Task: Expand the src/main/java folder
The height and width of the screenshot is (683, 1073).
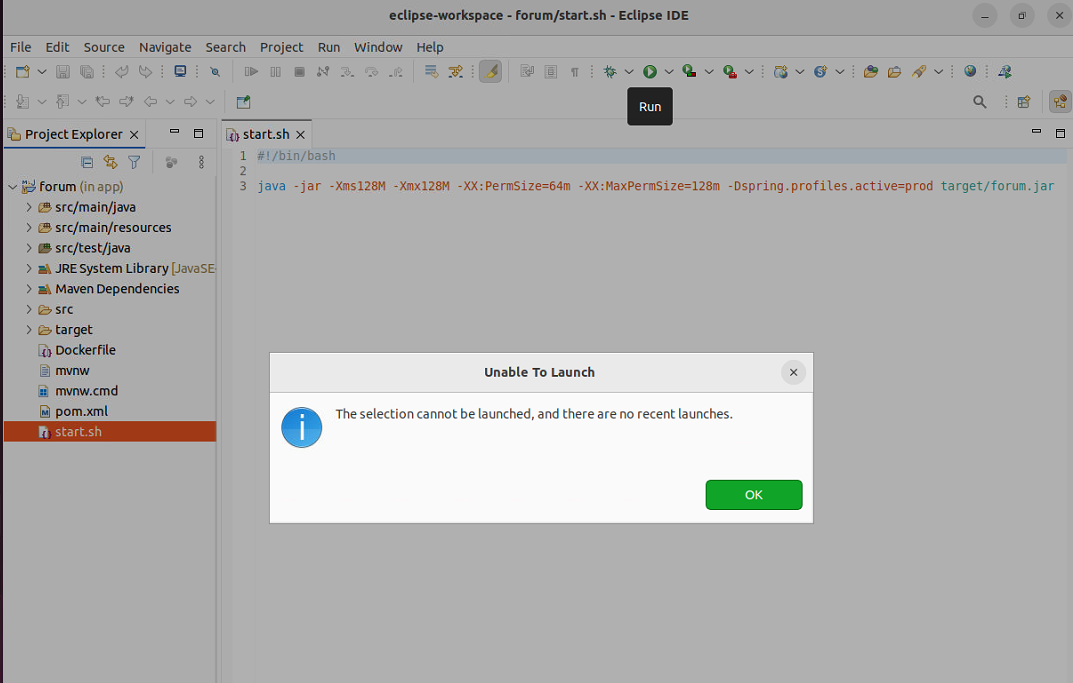Action: [29, 207]
